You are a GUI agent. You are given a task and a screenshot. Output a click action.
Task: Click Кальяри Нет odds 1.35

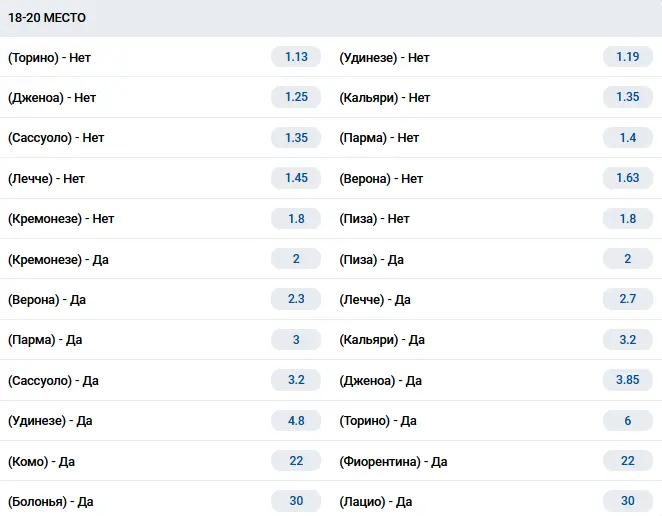(627, 97)
